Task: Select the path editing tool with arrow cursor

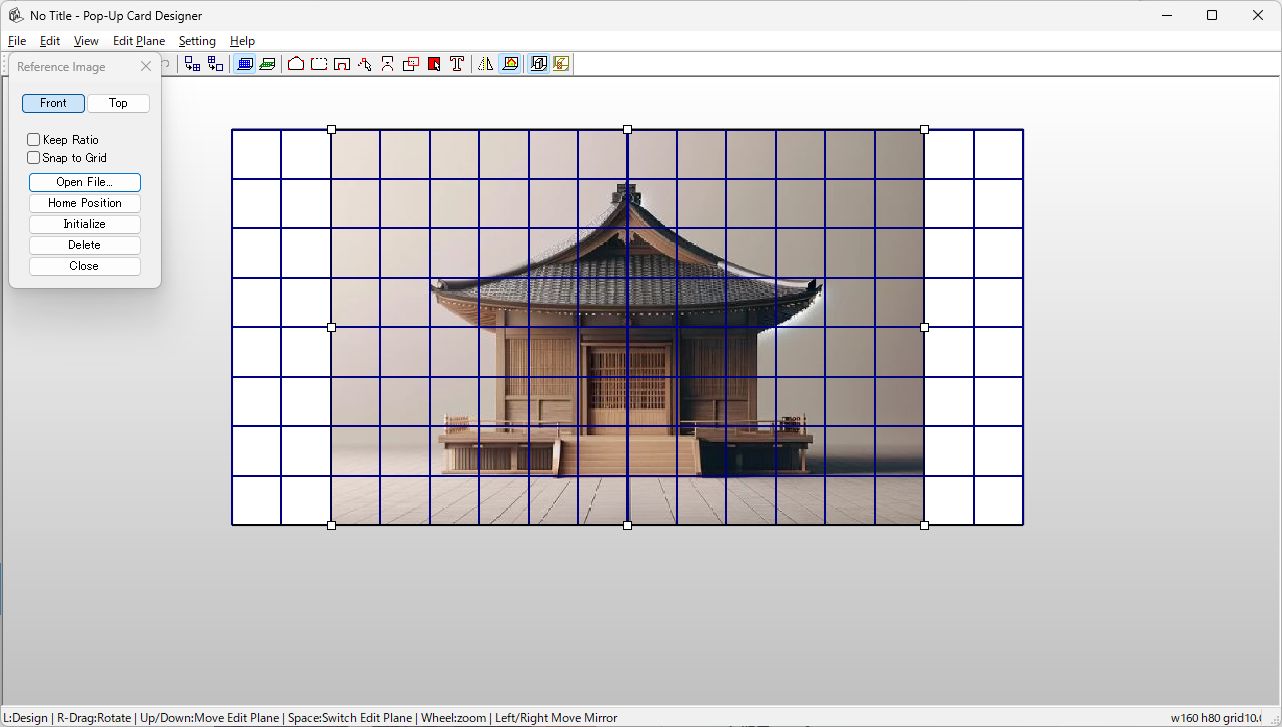Action: (x=364, y=63)
